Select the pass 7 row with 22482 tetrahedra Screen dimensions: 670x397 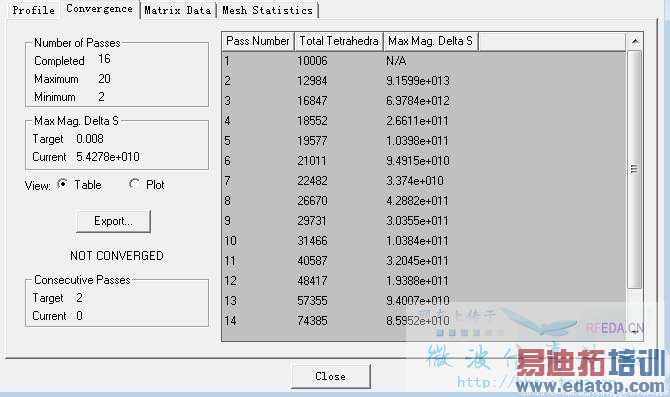(x=424, y=181)
